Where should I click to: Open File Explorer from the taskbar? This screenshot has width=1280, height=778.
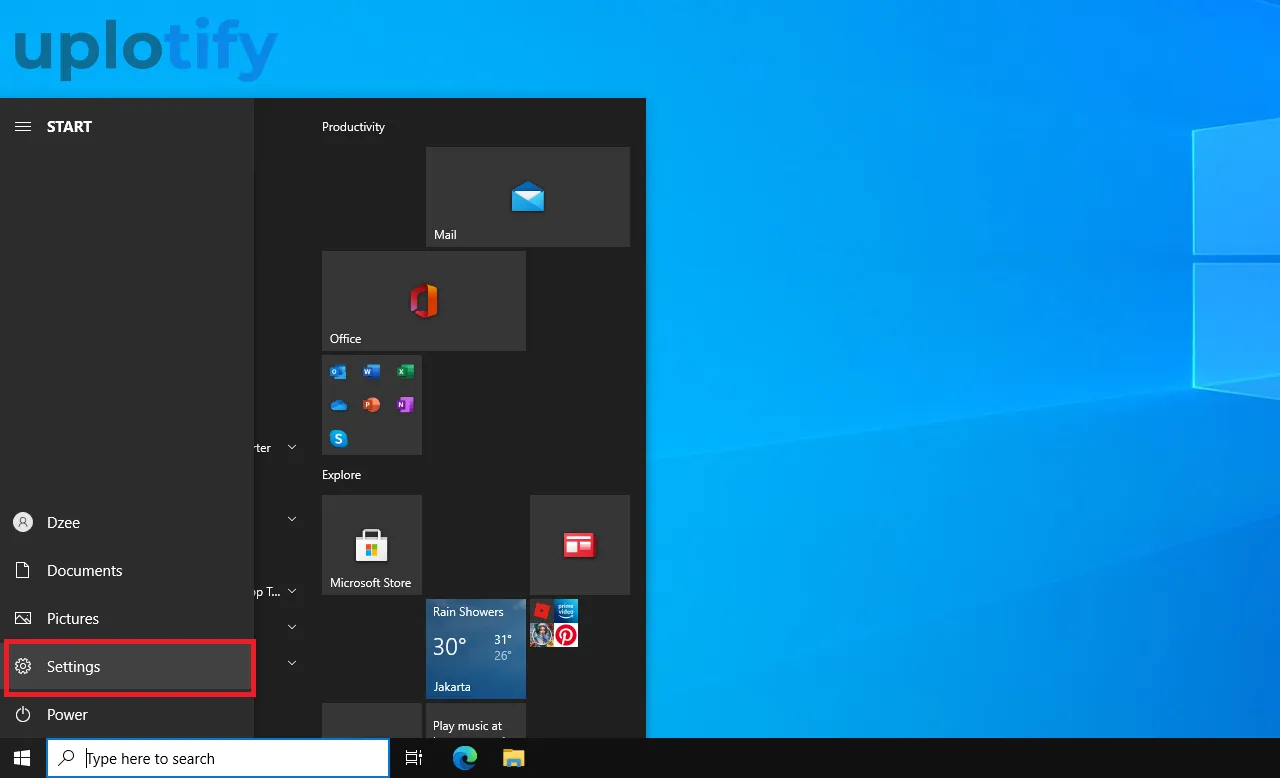[x=513, y=758]
